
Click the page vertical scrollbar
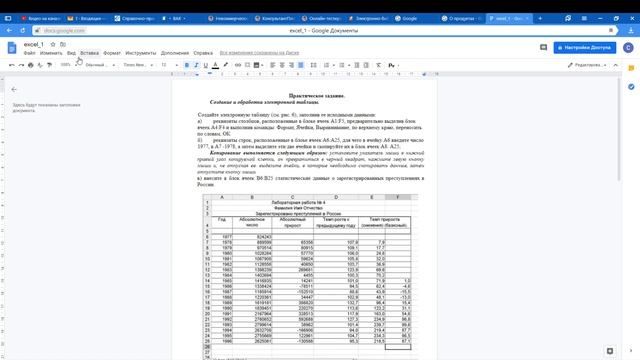(620, 129)
